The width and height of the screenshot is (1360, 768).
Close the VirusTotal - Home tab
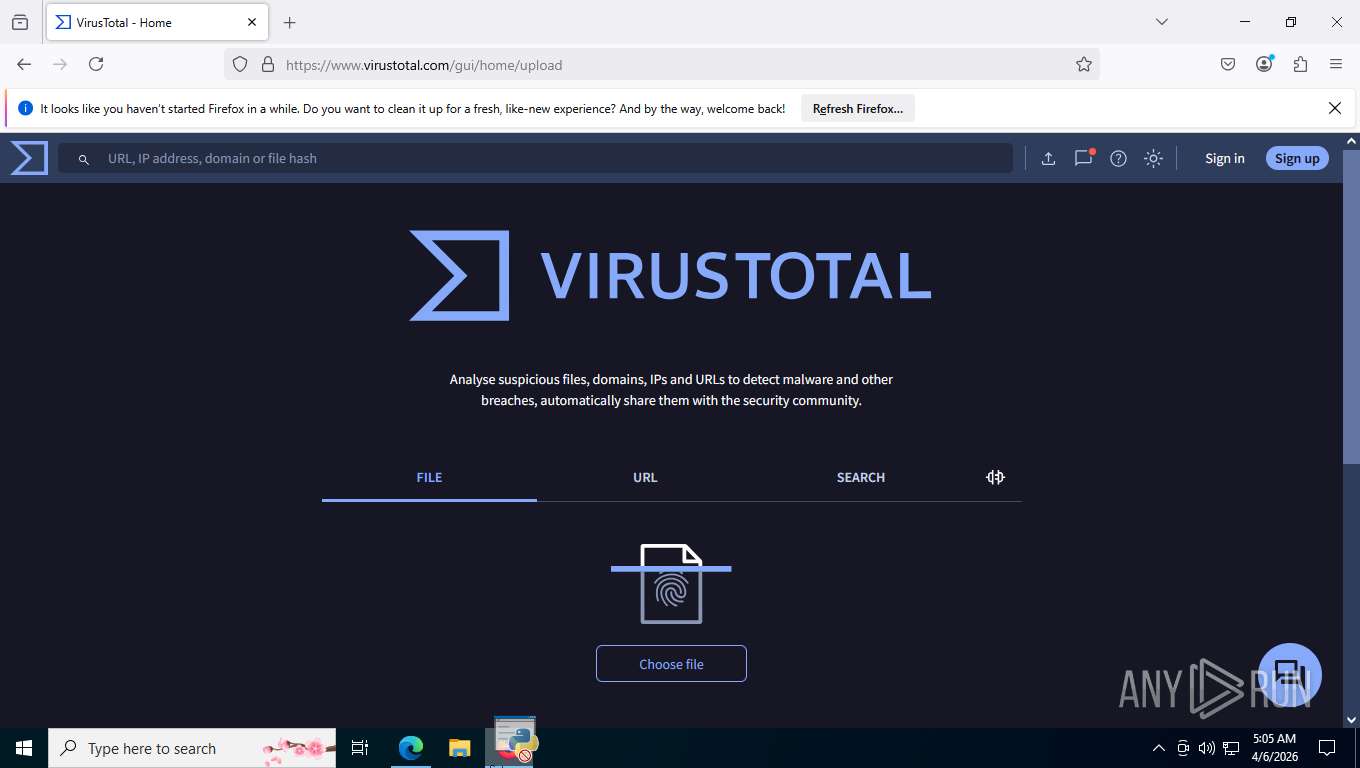252,22
